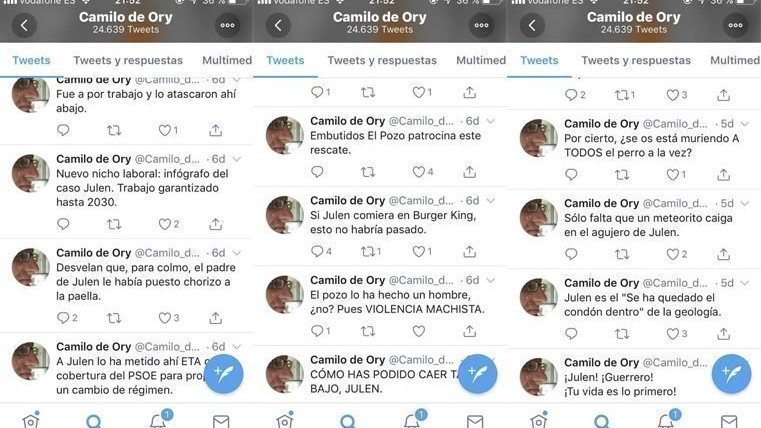
Task: Open avatar of 'Julen! ¡Guerrero!' tweet
Action: point(539,377)
